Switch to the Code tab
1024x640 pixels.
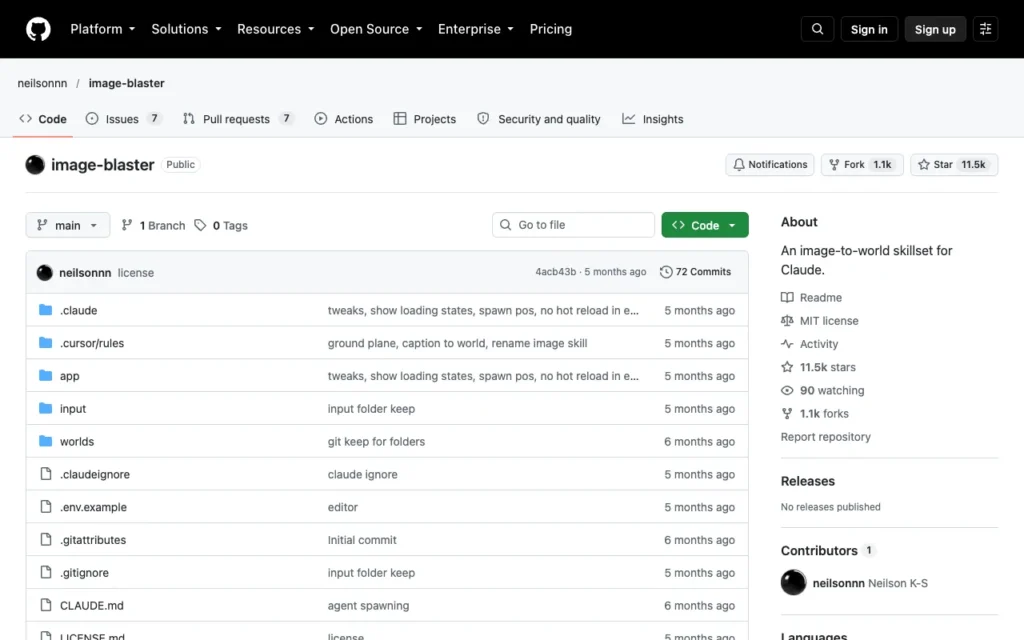(43, 119)
